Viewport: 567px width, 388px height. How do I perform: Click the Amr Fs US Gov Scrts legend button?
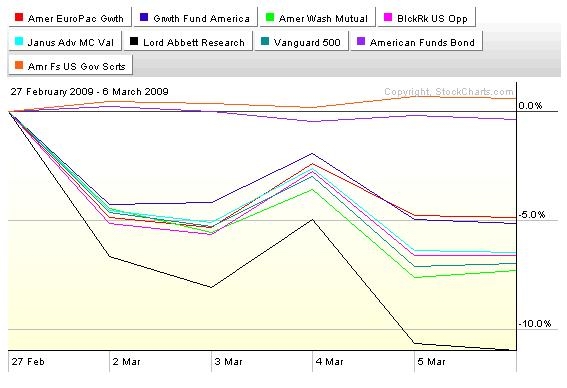point(71,65)
